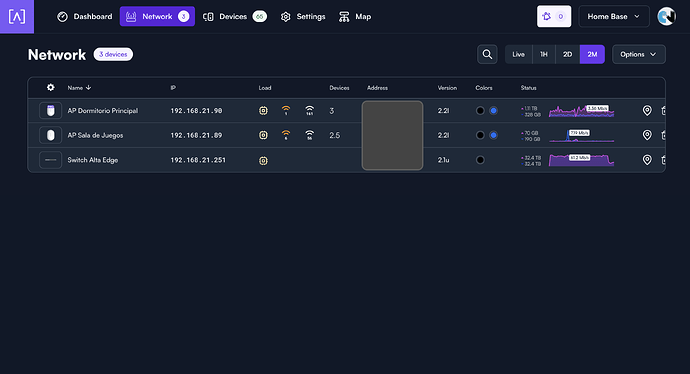Switch time range to 2D
The height and width of the screenshot is (374, 690).
[x=567, y=54]
